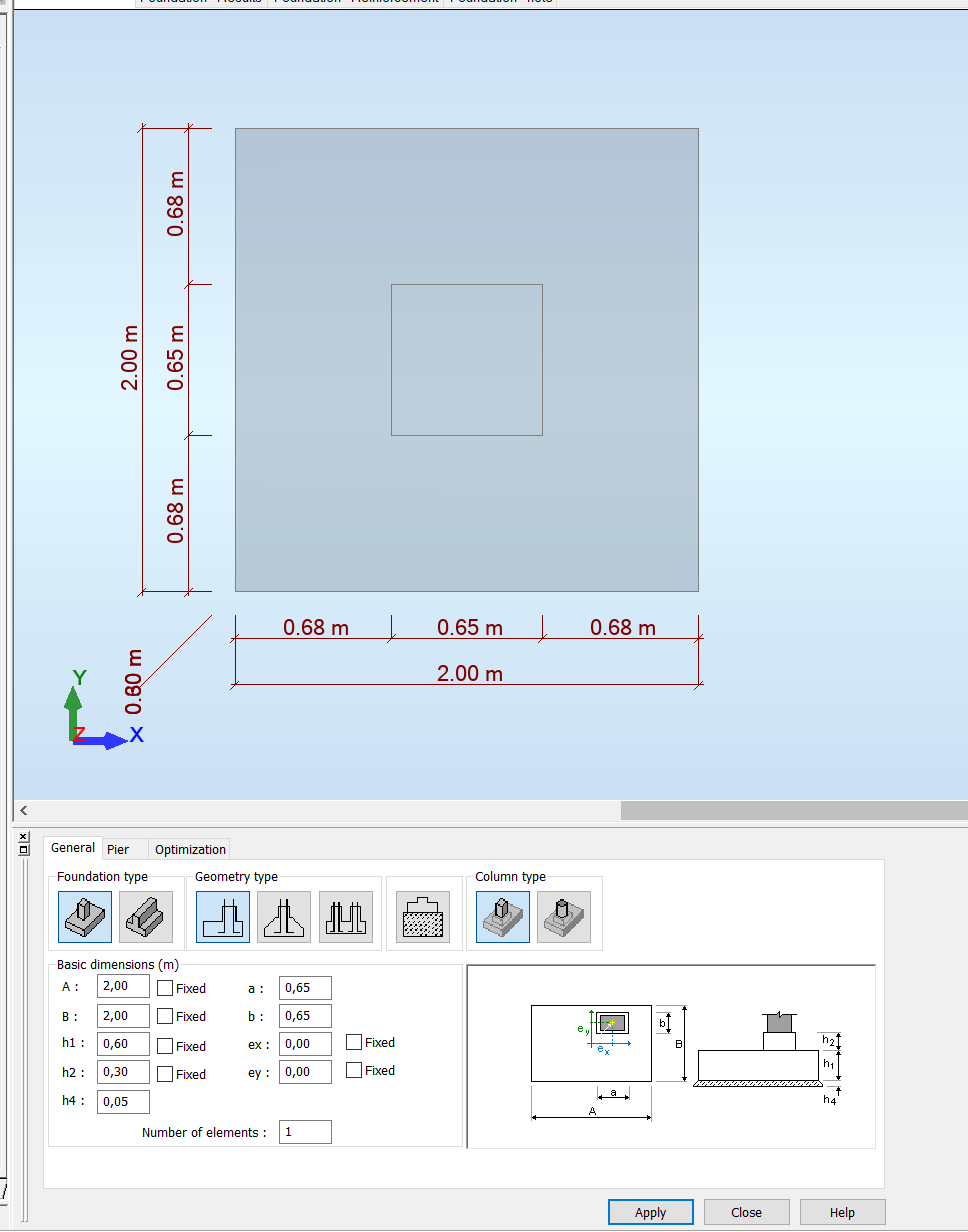Open Help for the foundation dialog
Screen dimensions: 968x1232
[x=842, y=1211]
